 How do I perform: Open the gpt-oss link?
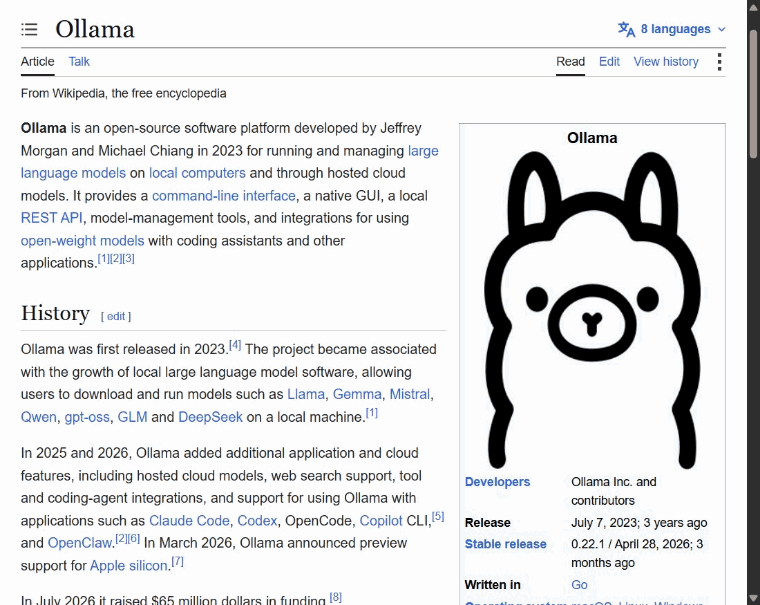tap(87, 417)
